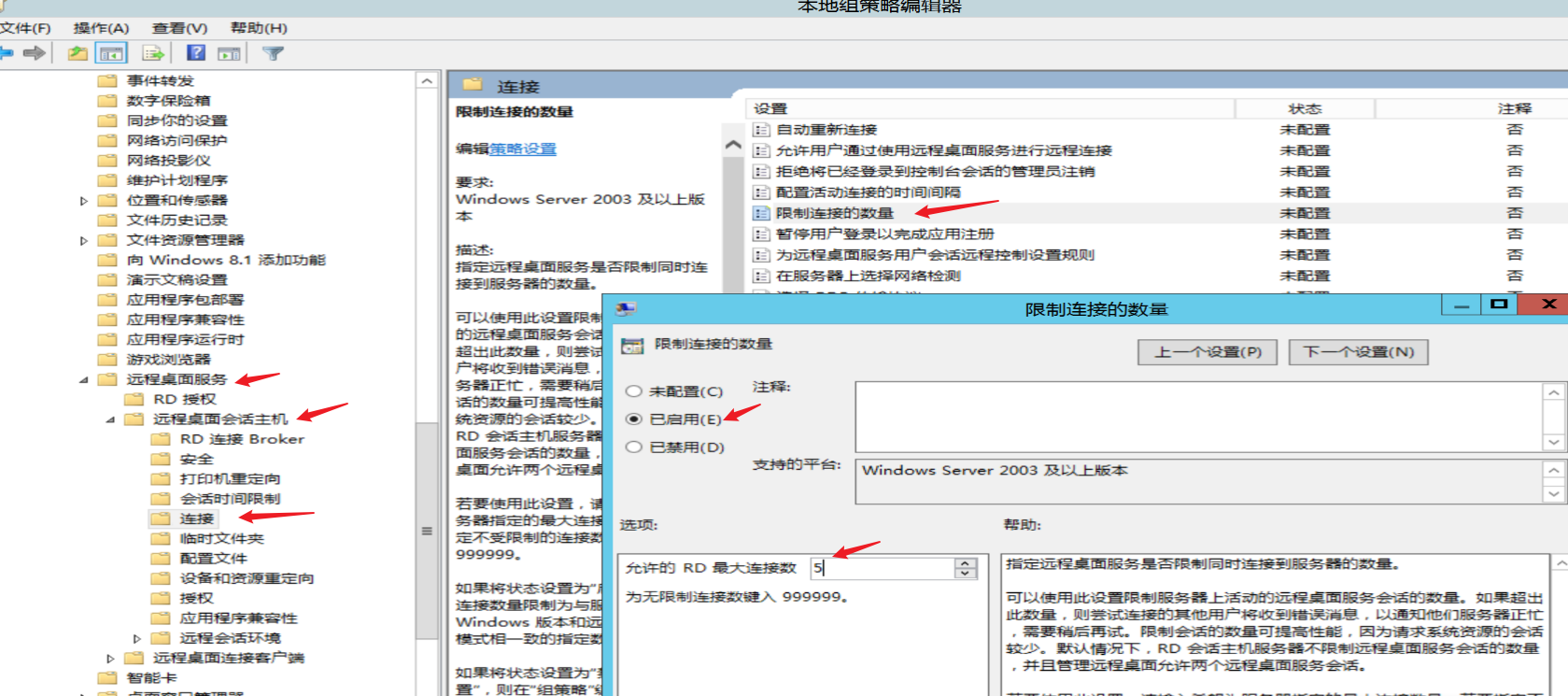Click the policy icon beside 自动重新连接

[x=762, y=130]
